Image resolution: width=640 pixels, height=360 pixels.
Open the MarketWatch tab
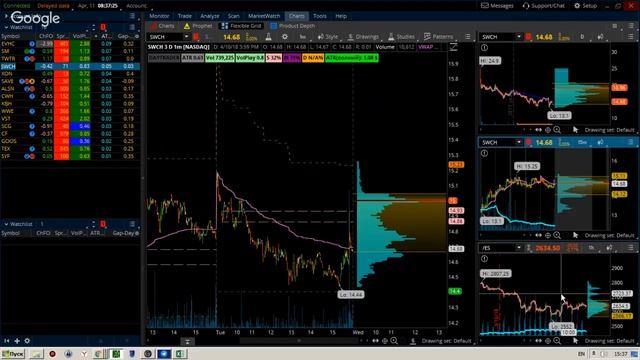pos(264,16)
